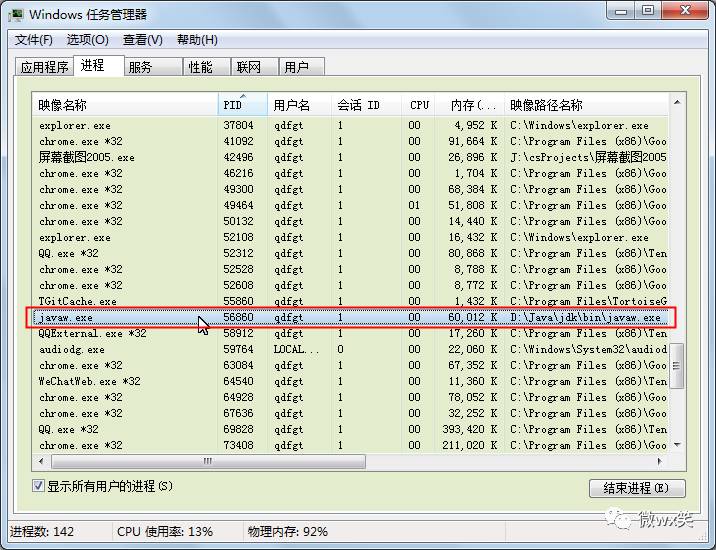
Task: Select the 屏幕截图2005.exe process
Action: [350, 157]
